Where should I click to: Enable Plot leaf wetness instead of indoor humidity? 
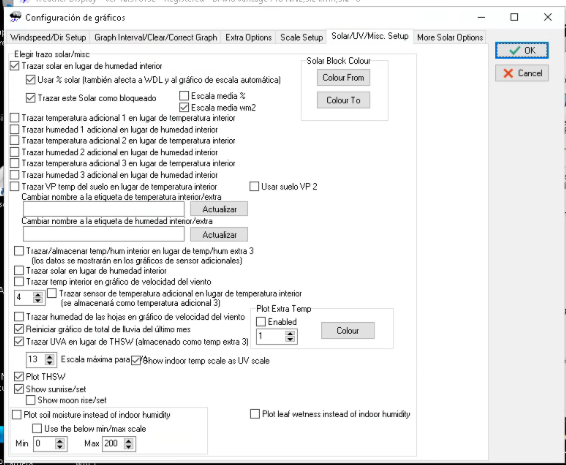tap(255, 414)
